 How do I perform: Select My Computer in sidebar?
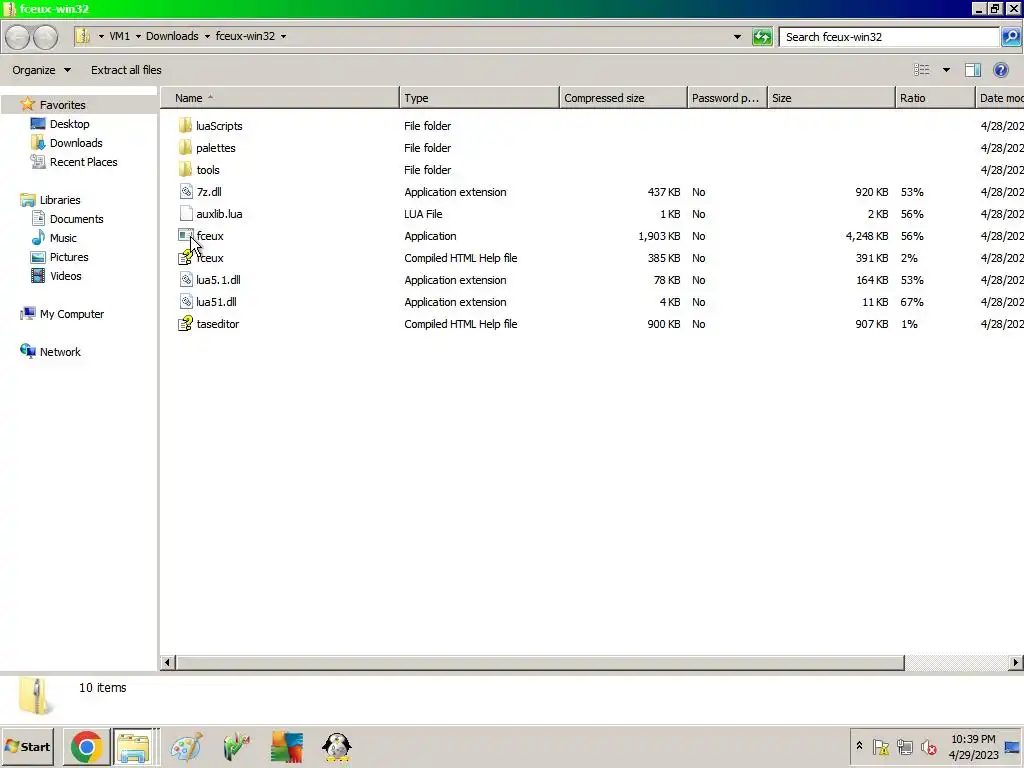click(72, 314)
